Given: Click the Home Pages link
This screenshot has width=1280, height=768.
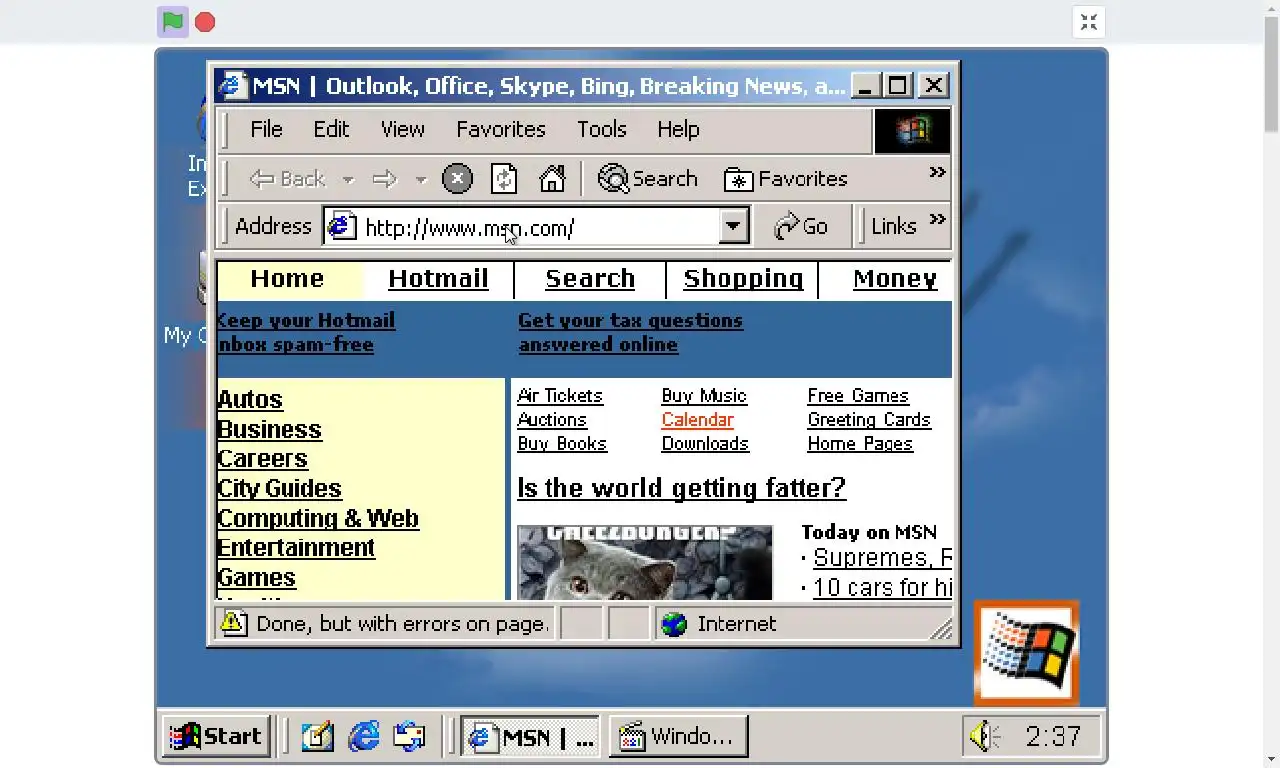Looking at the screenshot, I should 860,444.
